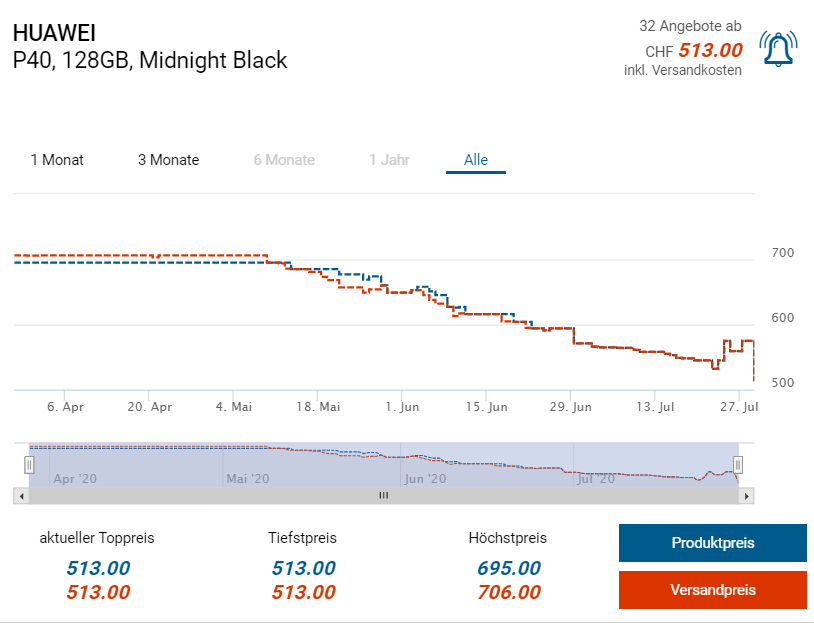Switch to the "3 Monate" range

168,160
